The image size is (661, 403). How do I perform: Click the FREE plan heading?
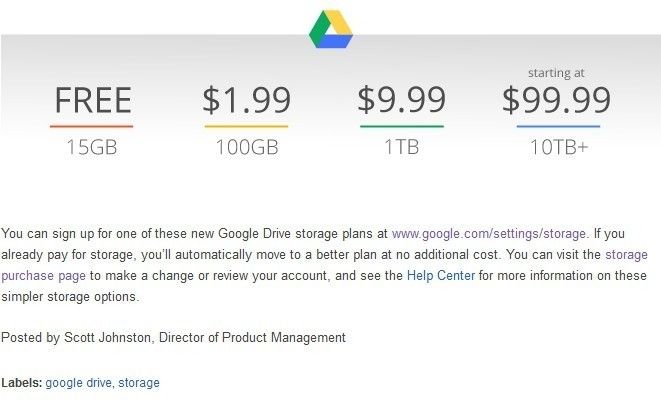(93, 100)
